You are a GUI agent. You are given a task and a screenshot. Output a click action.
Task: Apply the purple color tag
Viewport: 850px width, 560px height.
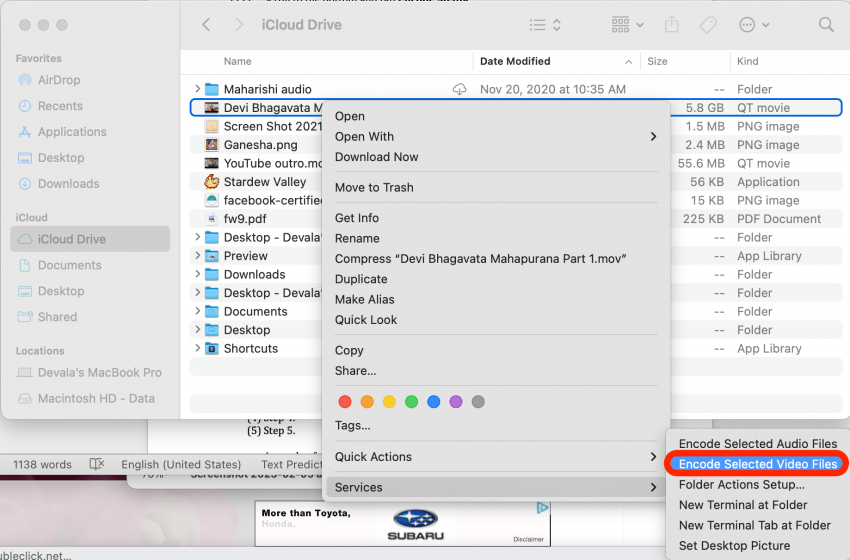[456, 402]
